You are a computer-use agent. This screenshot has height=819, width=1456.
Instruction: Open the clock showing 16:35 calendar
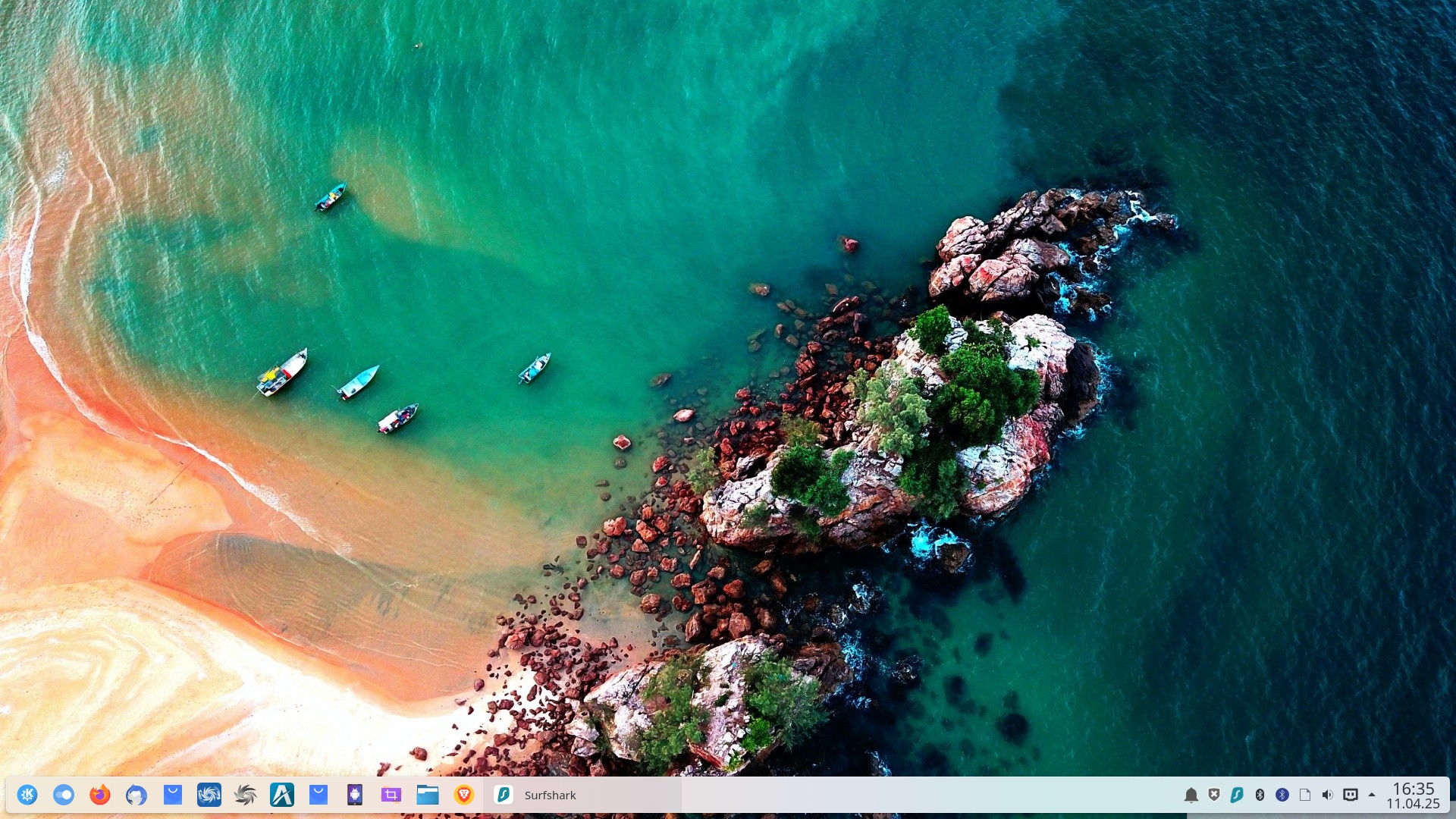1413,795
